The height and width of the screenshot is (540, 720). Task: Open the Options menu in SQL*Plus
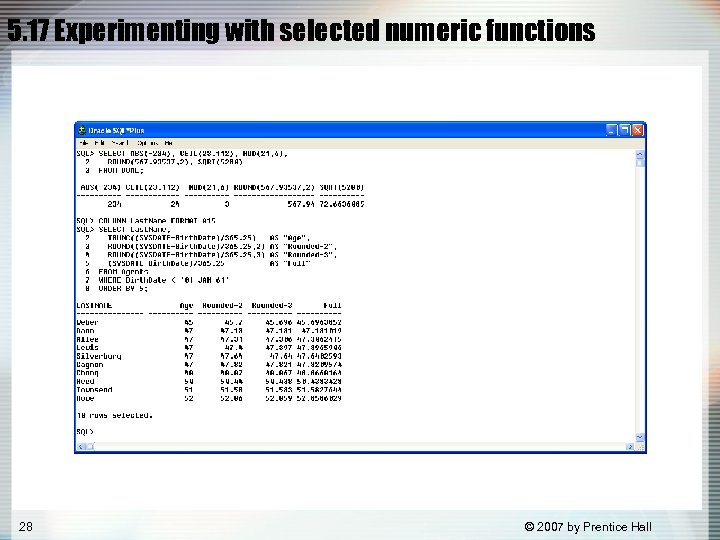point(147,143)
